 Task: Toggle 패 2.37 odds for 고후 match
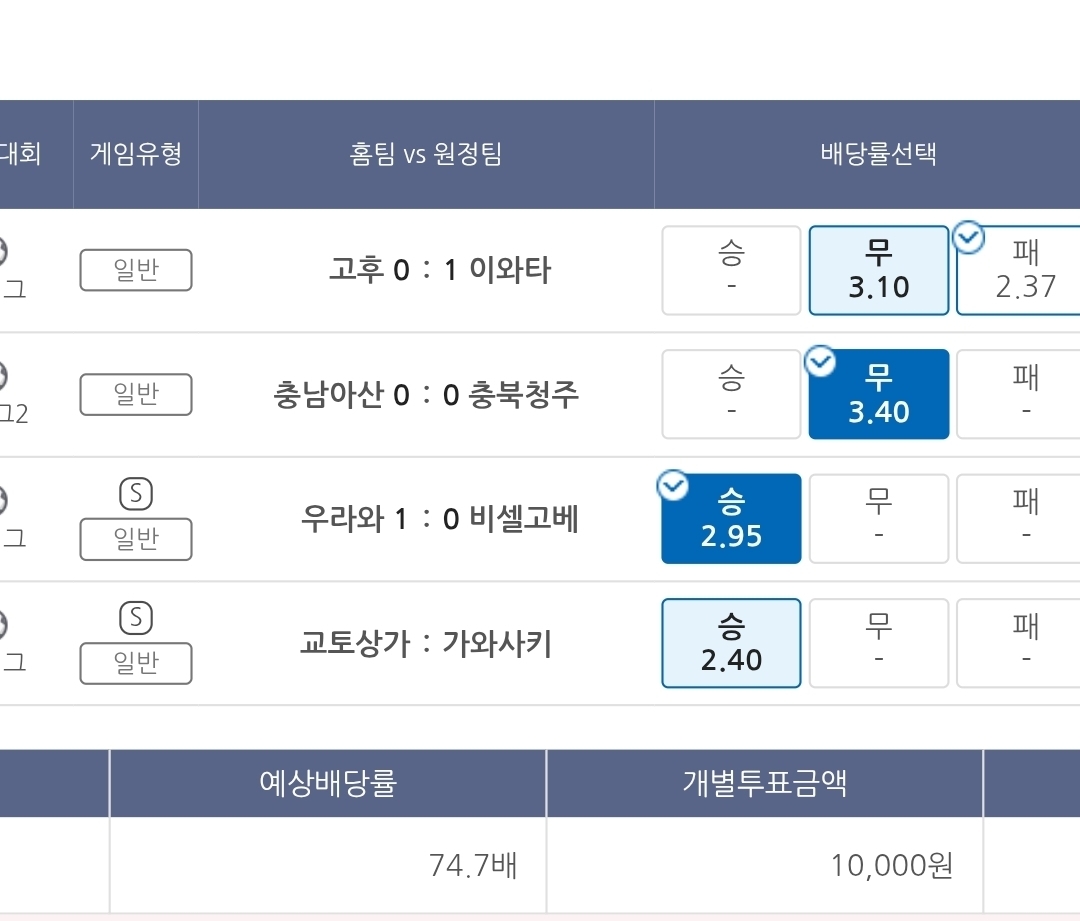click(1020, 270)
